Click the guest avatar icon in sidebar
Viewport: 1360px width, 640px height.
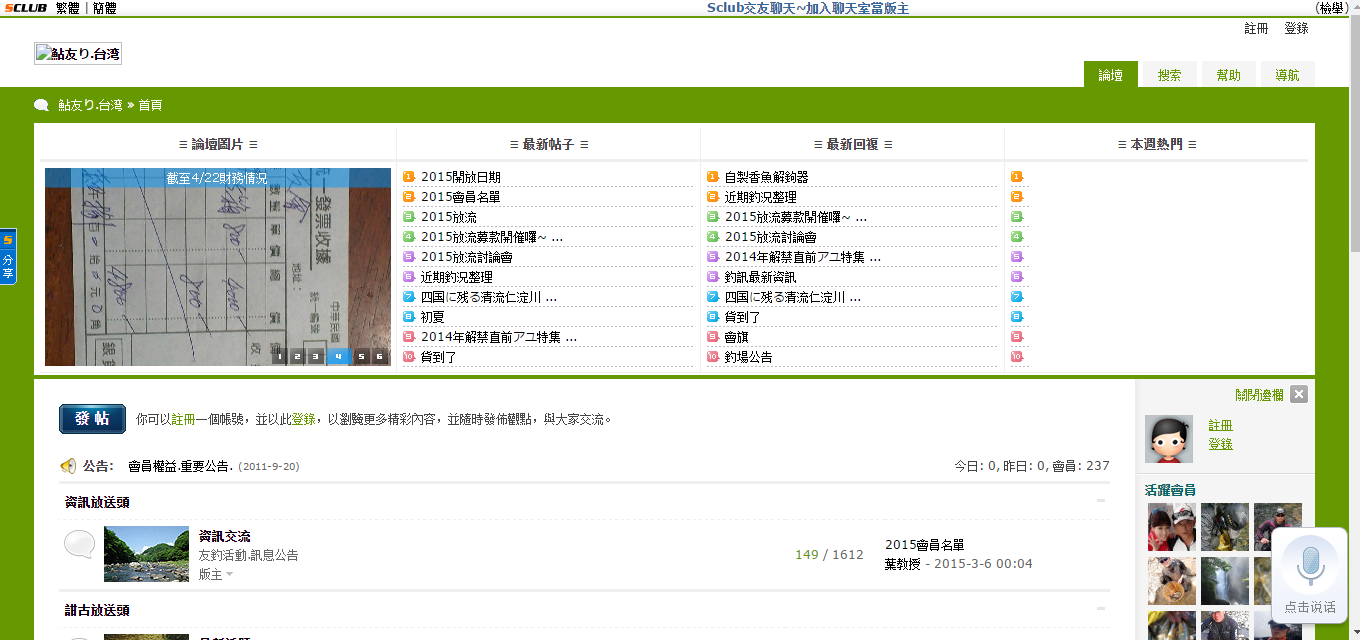pos(1170,439)
